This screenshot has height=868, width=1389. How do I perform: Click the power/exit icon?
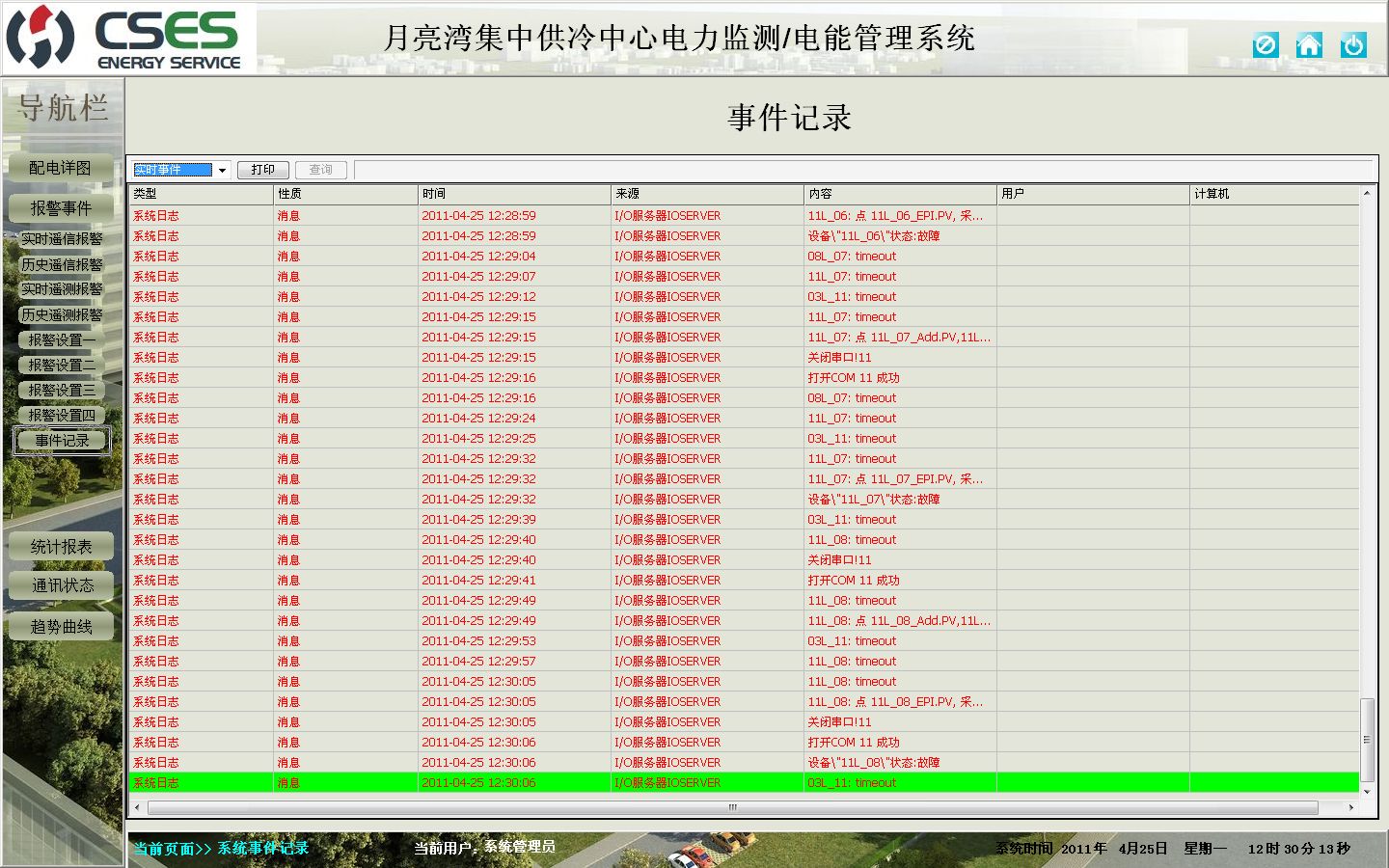[1353, 45]
